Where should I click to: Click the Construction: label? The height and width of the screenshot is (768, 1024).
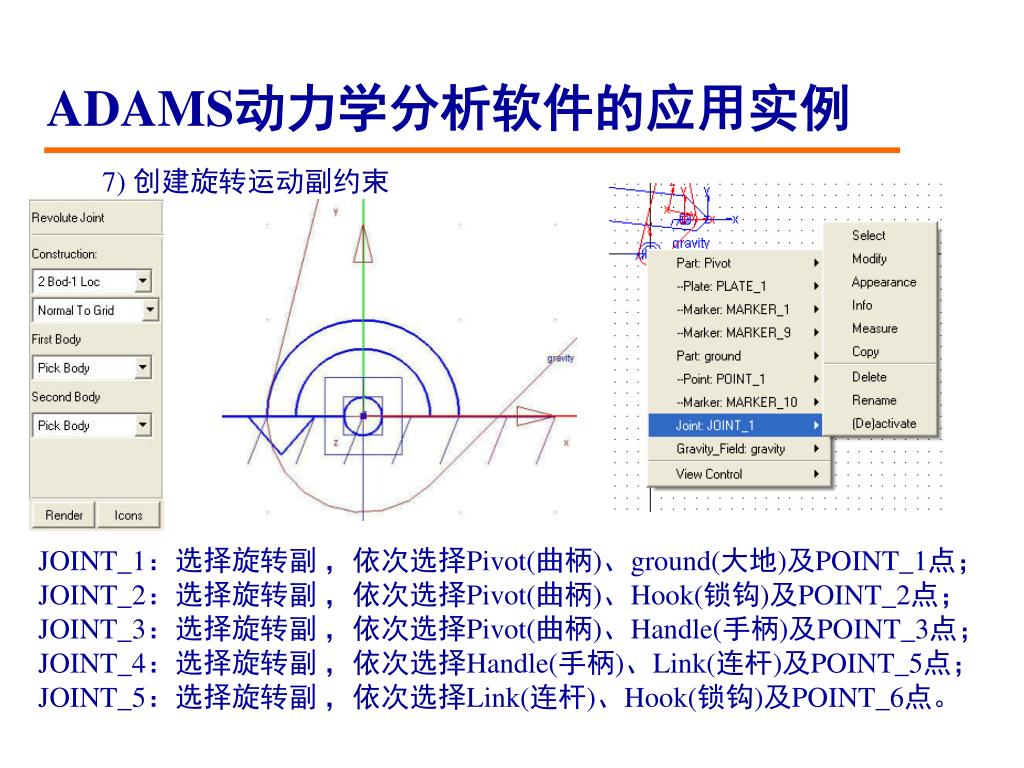tap(64, 254)
